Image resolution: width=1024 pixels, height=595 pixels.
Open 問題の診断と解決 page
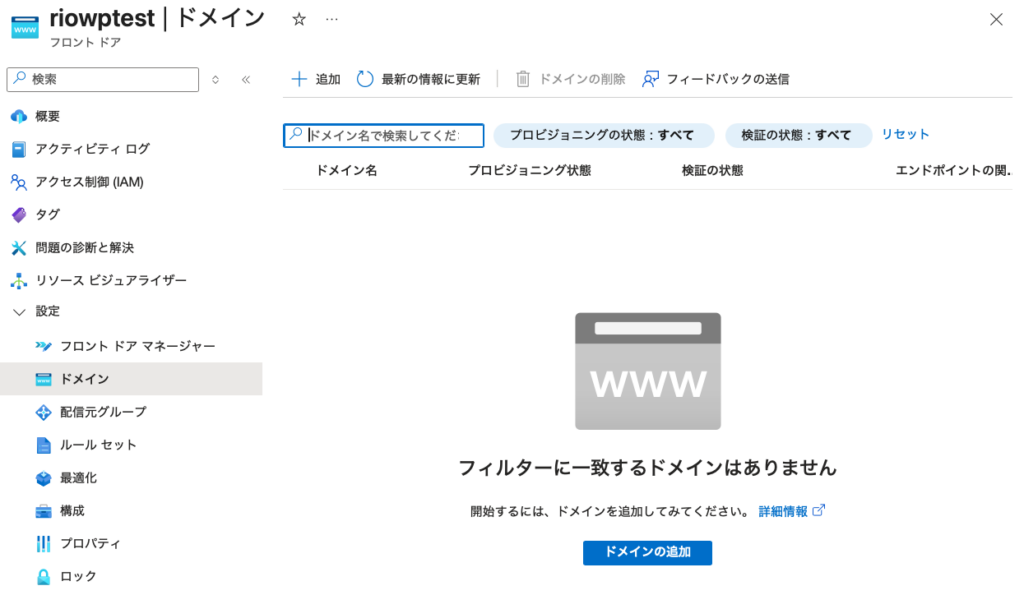click(84, 248)
